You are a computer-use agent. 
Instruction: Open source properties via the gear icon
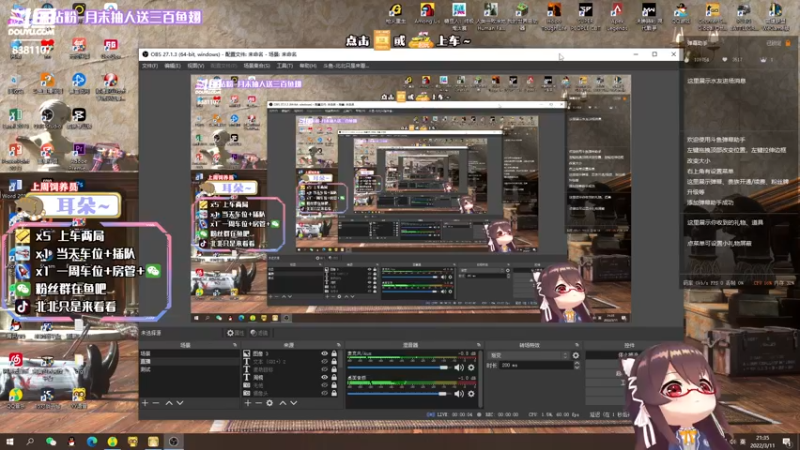pos(269,403)
